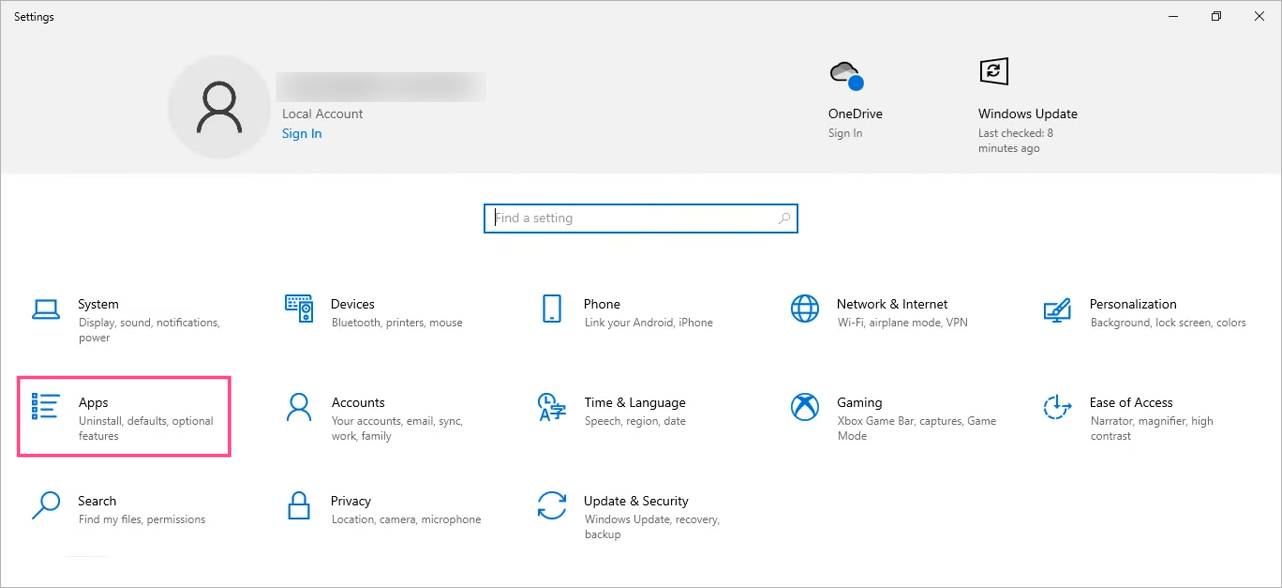Screen dimensions: 1282x588
Task: Open the Ease of Access icon
Action: tap(1057, 407)
